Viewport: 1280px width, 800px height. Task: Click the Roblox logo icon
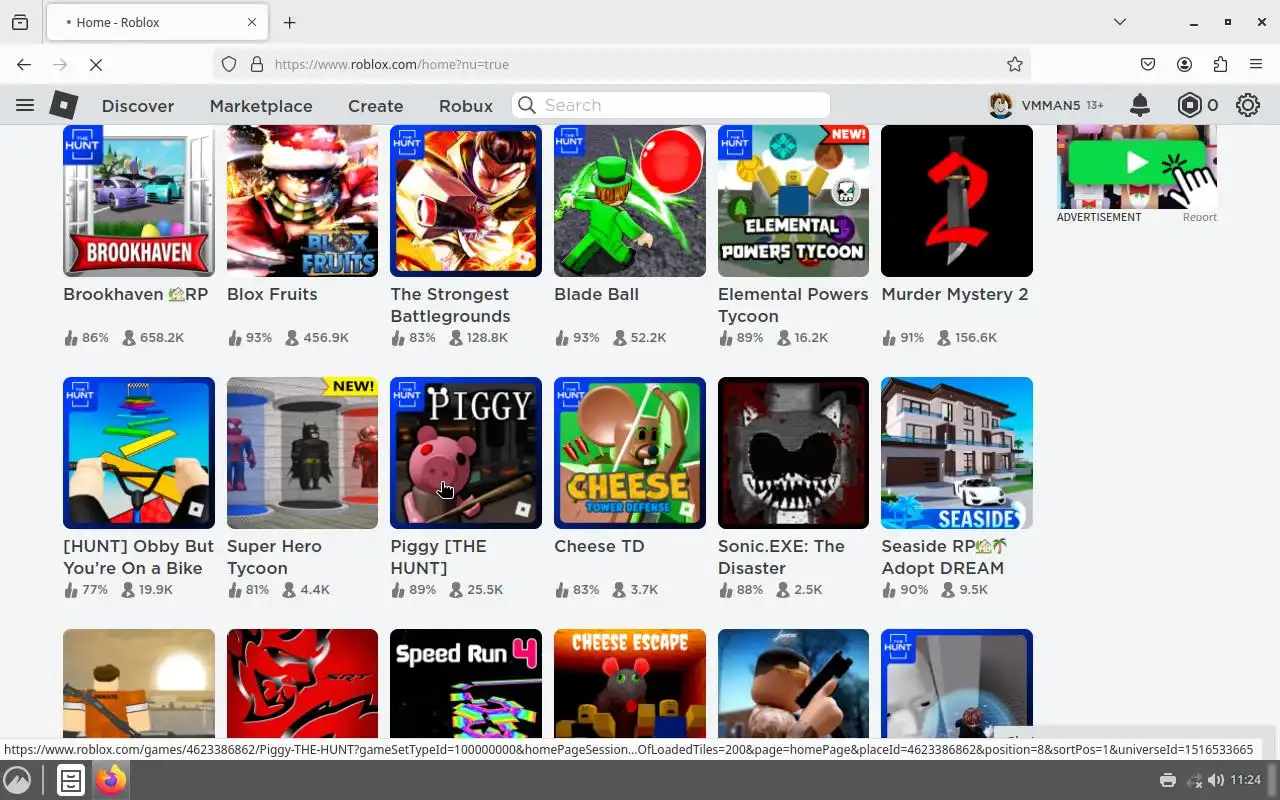coord(64,105)
